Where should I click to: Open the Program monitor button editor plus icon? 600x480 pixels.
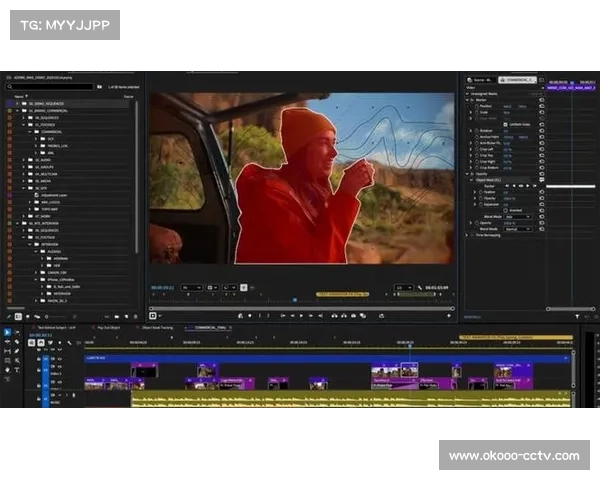(449, 316)
